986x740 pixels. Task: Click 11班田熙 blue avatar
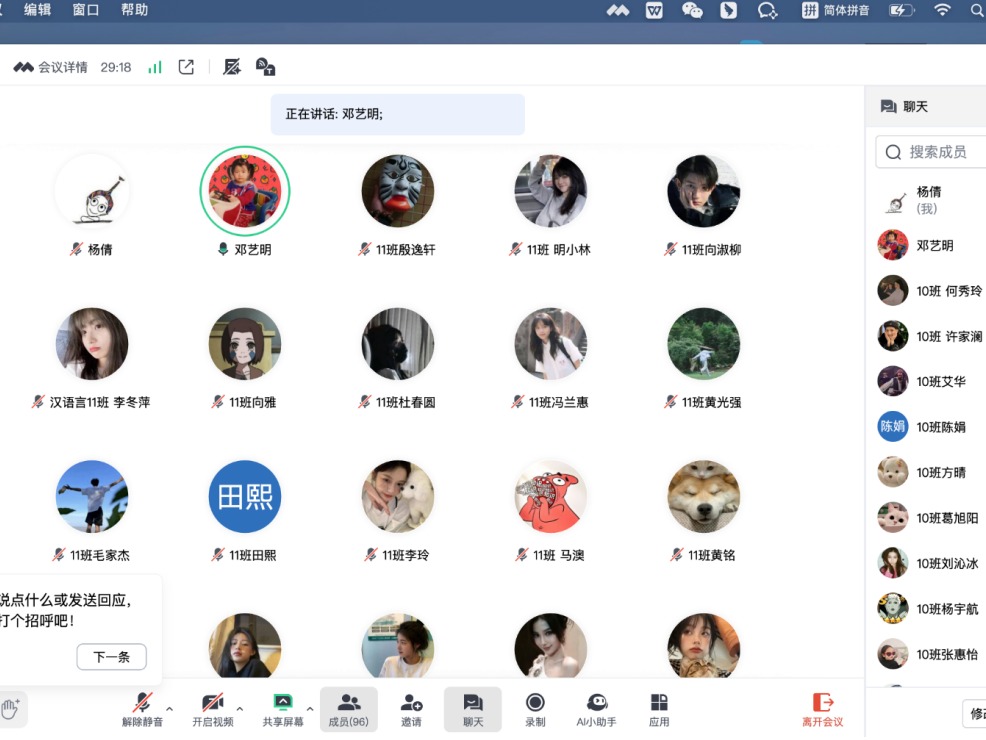(245, 496)
